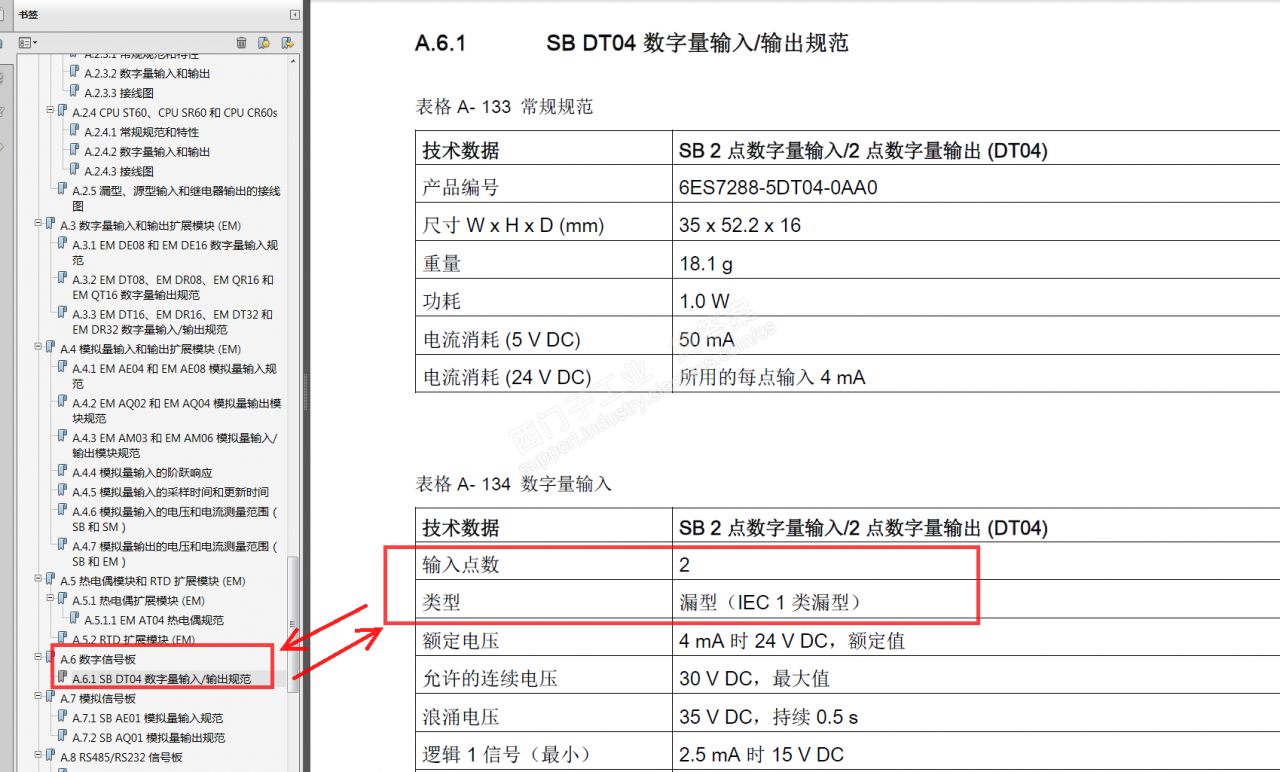Click the heading A.6.1 SB DT04 数字量输入/输出规范
1280x772 pixels.
[x=632, y=43]
